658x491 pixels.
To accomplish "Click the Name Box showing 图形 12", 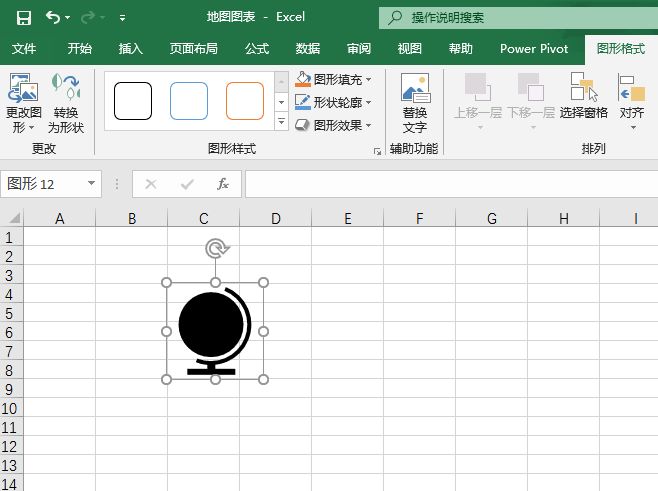I will (x=44, y=184).
